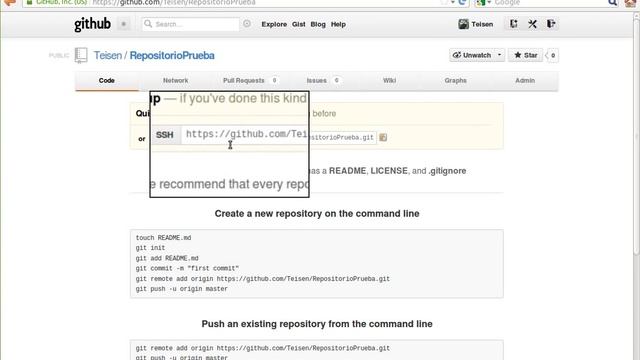Click 'git push -u origin master' in first code block
Viewport: 640px width, 360px height.
182,289
